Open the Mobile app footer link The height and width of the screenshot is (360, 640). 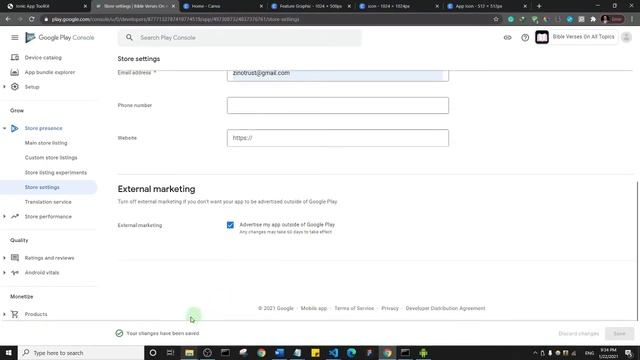(313, 308)
